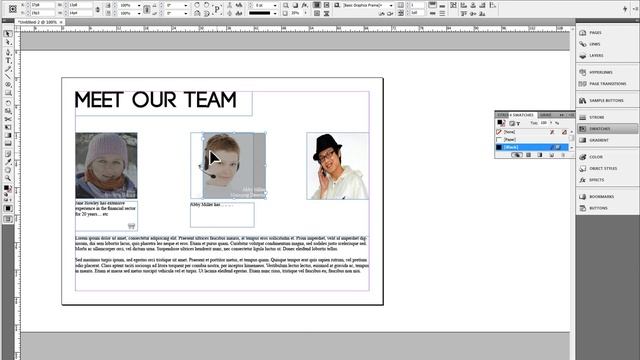Viewport: 640px width, 360px height.
Task: Select the [Paper] swatch
Action: tap(531, 140)
